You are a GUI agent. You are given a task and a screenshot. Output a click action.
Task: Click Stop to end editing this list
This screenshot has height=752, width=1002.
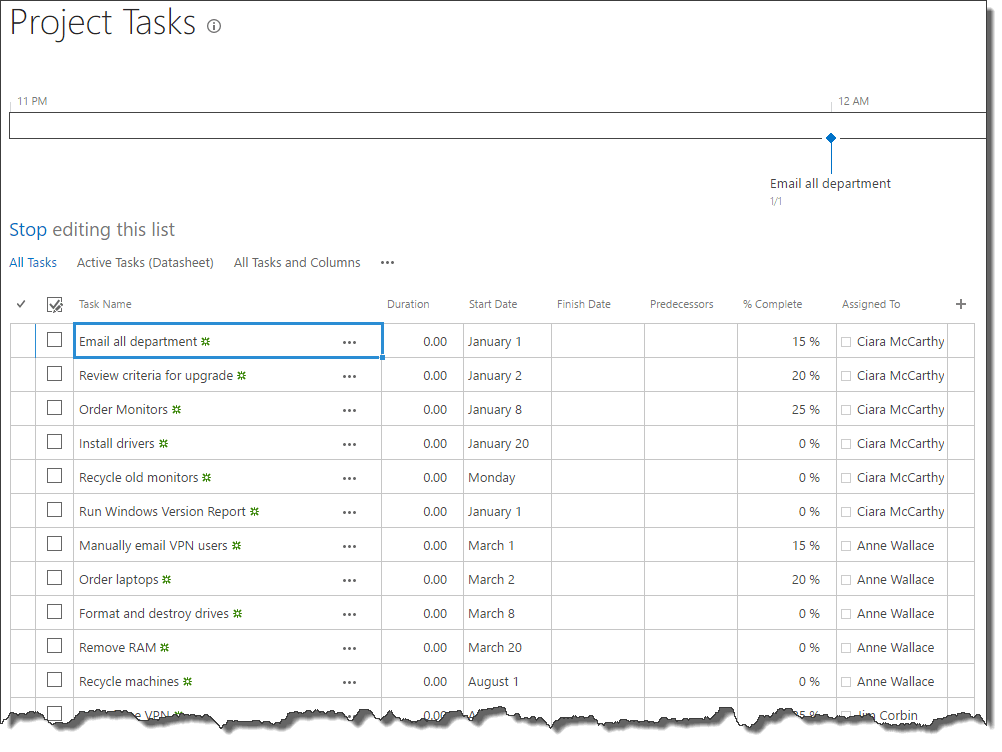coord(28,230)
